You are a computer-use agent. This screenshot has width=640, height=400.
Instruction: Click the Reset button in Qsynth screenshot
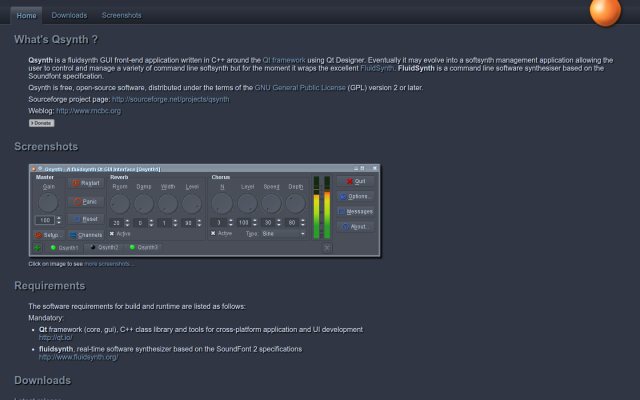(86, 219)
